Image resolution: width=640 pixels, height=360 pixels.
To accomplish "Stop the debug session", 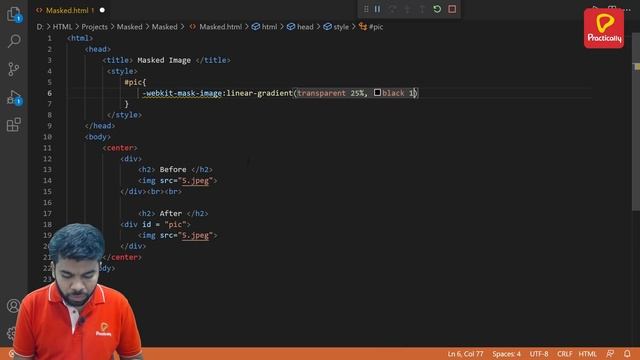I will tap(452, 9).
